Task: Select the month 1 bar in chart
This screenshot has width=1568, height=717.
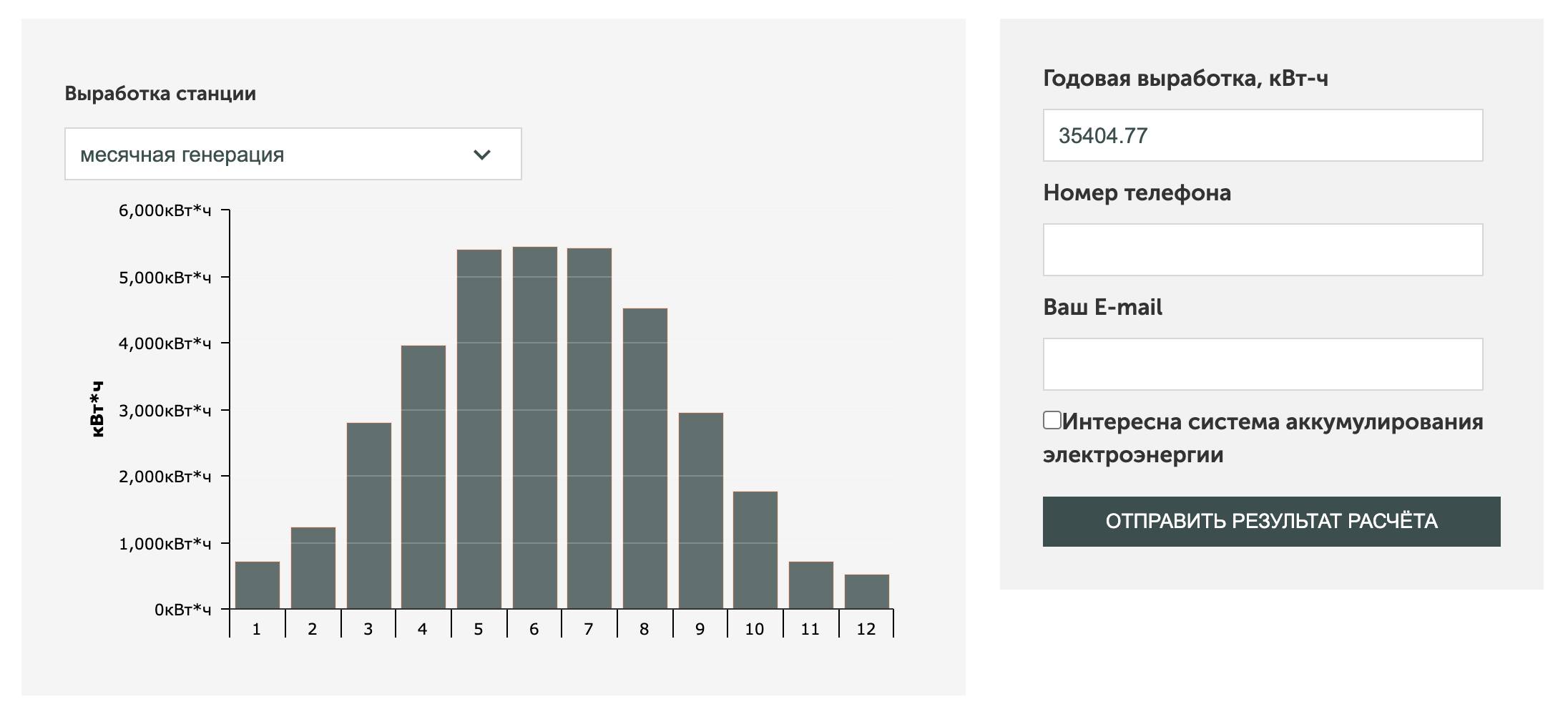Action: tap(258, 585)
